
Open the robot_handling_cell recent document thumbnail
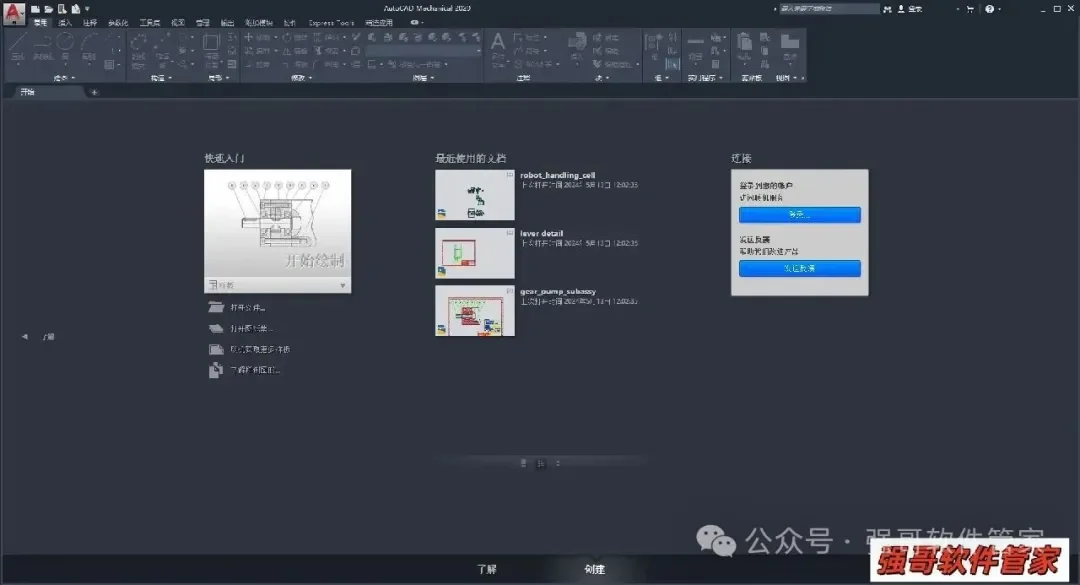pyautogui.click(x=475, y=195)
